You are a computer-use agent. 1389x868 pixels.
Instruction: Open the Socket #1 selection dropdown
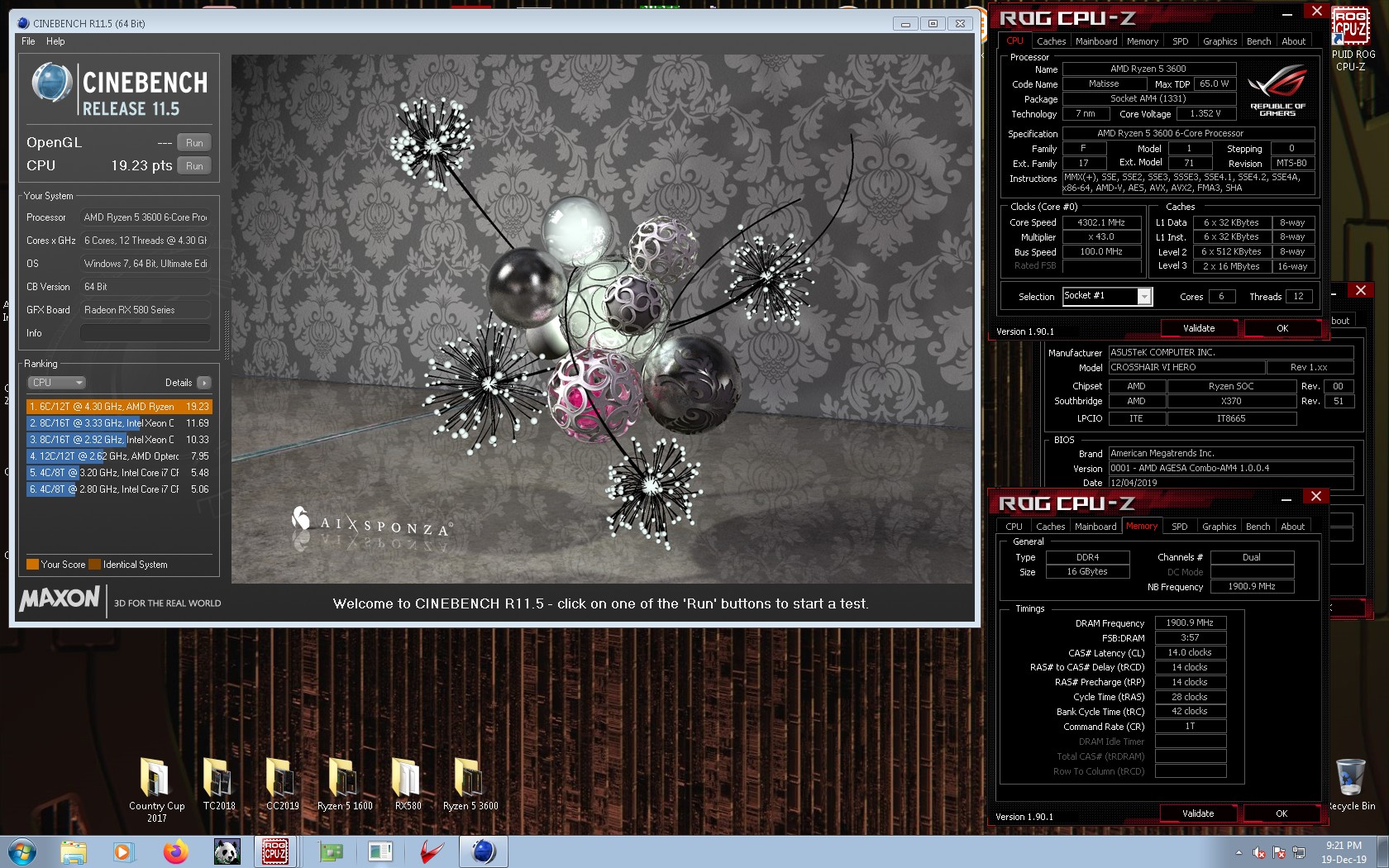point(1107,296)
